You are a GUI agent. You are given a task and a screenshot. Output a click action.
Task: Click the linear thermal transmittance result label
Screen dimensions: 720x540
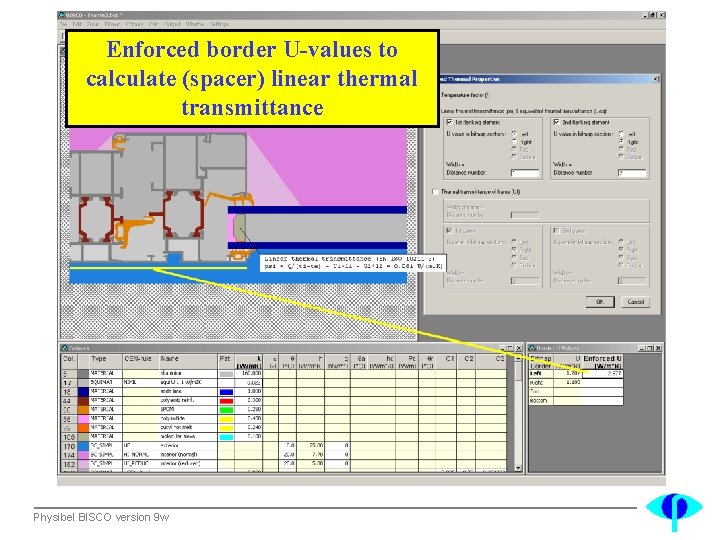click(353, 263)
